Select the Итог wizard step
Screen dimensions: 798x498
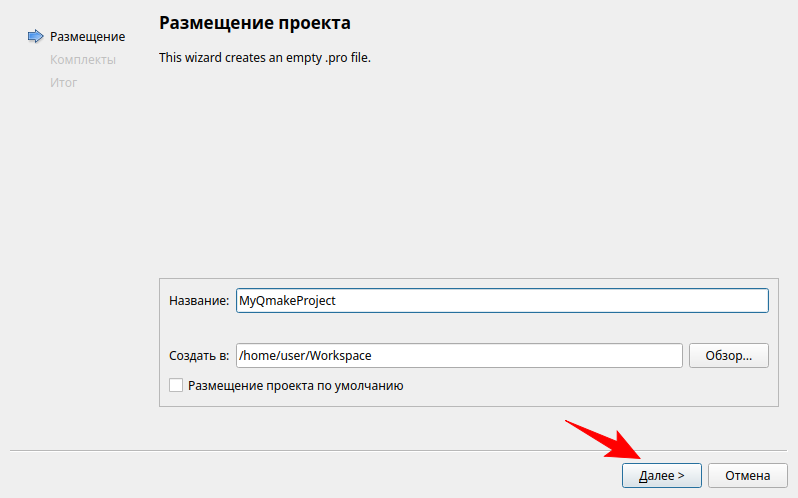63,82
